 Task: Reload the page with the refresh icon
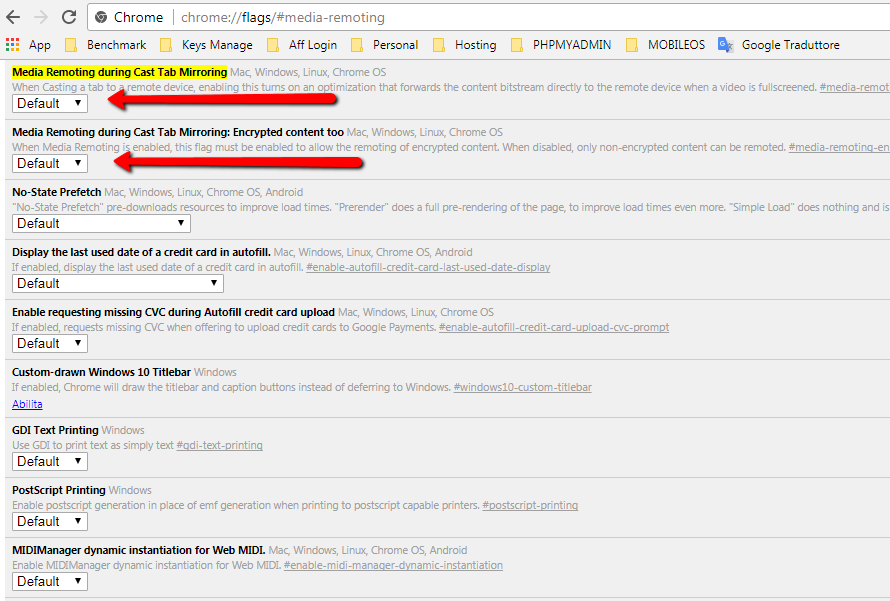[x=69, y=17]
